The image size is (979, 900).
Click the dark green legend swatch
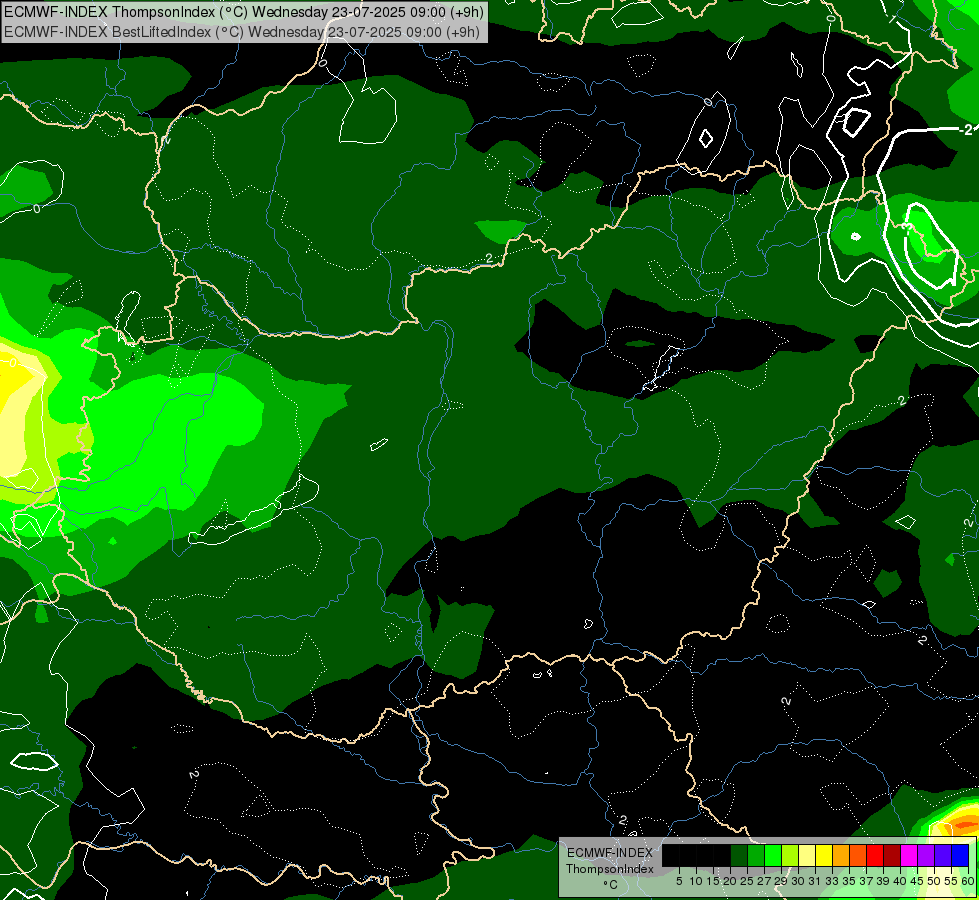click(x=739, y=855)
